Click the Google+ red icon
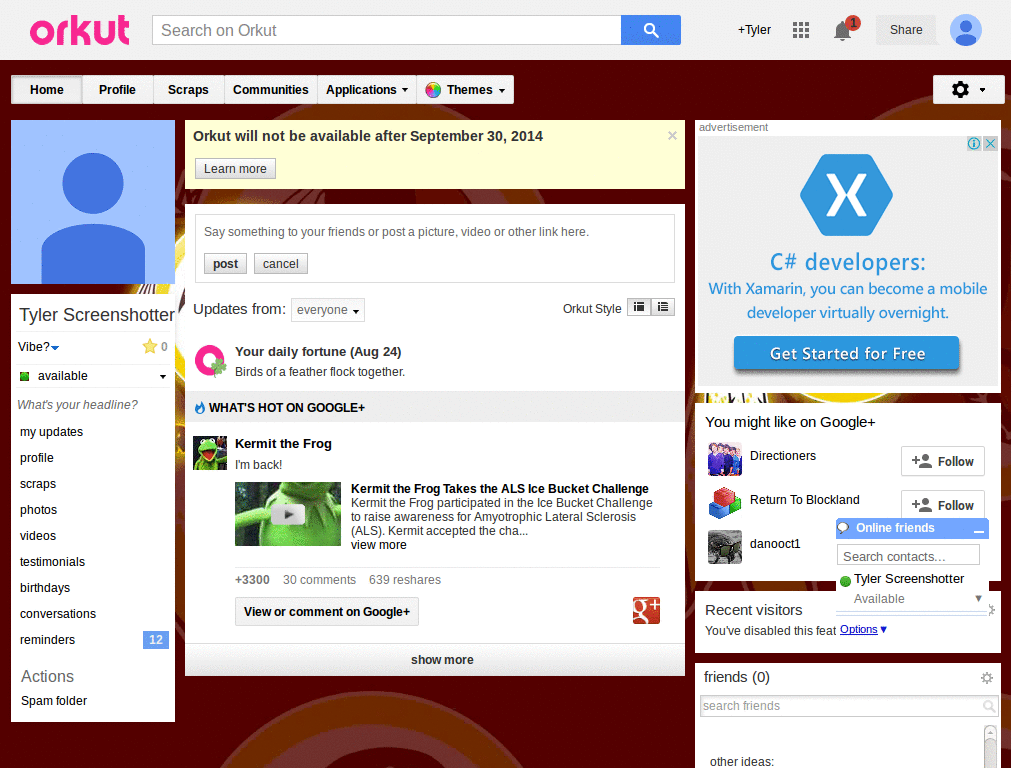 (646, 611)
